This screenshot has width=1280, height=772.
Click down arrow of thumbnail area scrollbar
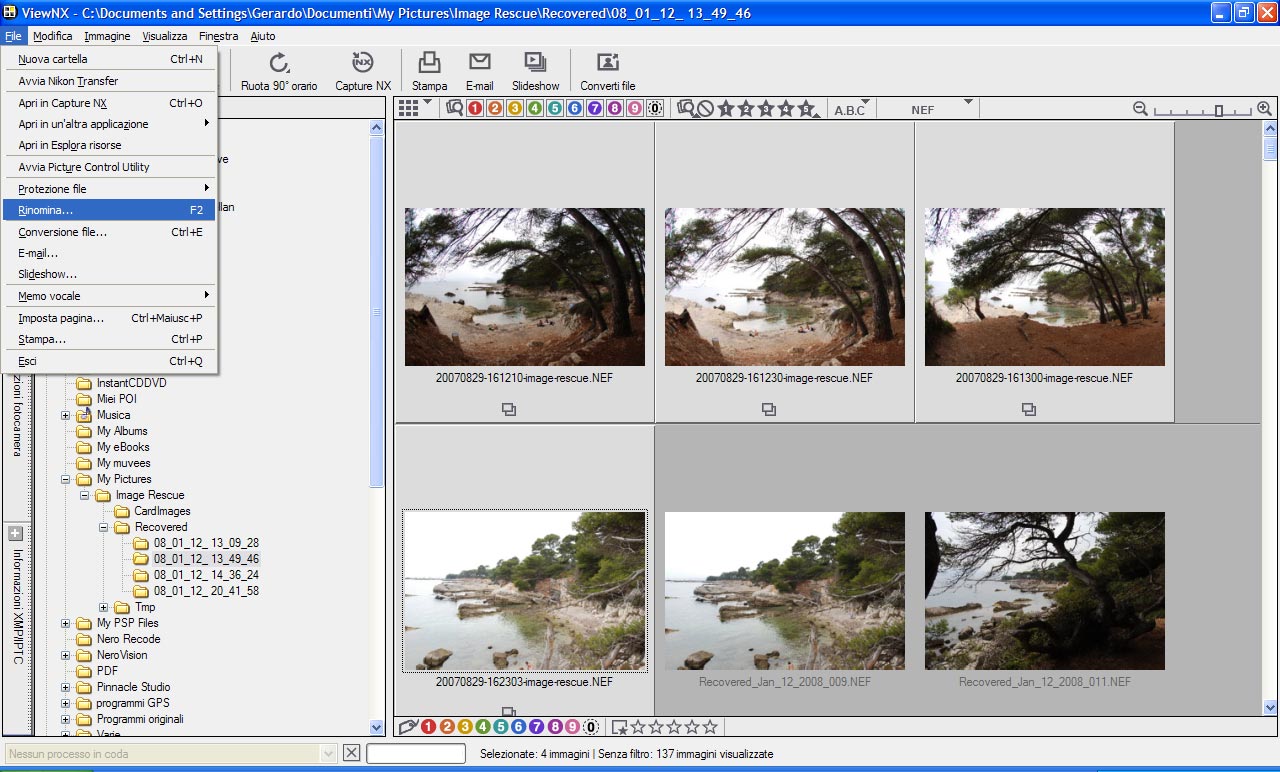click(1270, 709)
